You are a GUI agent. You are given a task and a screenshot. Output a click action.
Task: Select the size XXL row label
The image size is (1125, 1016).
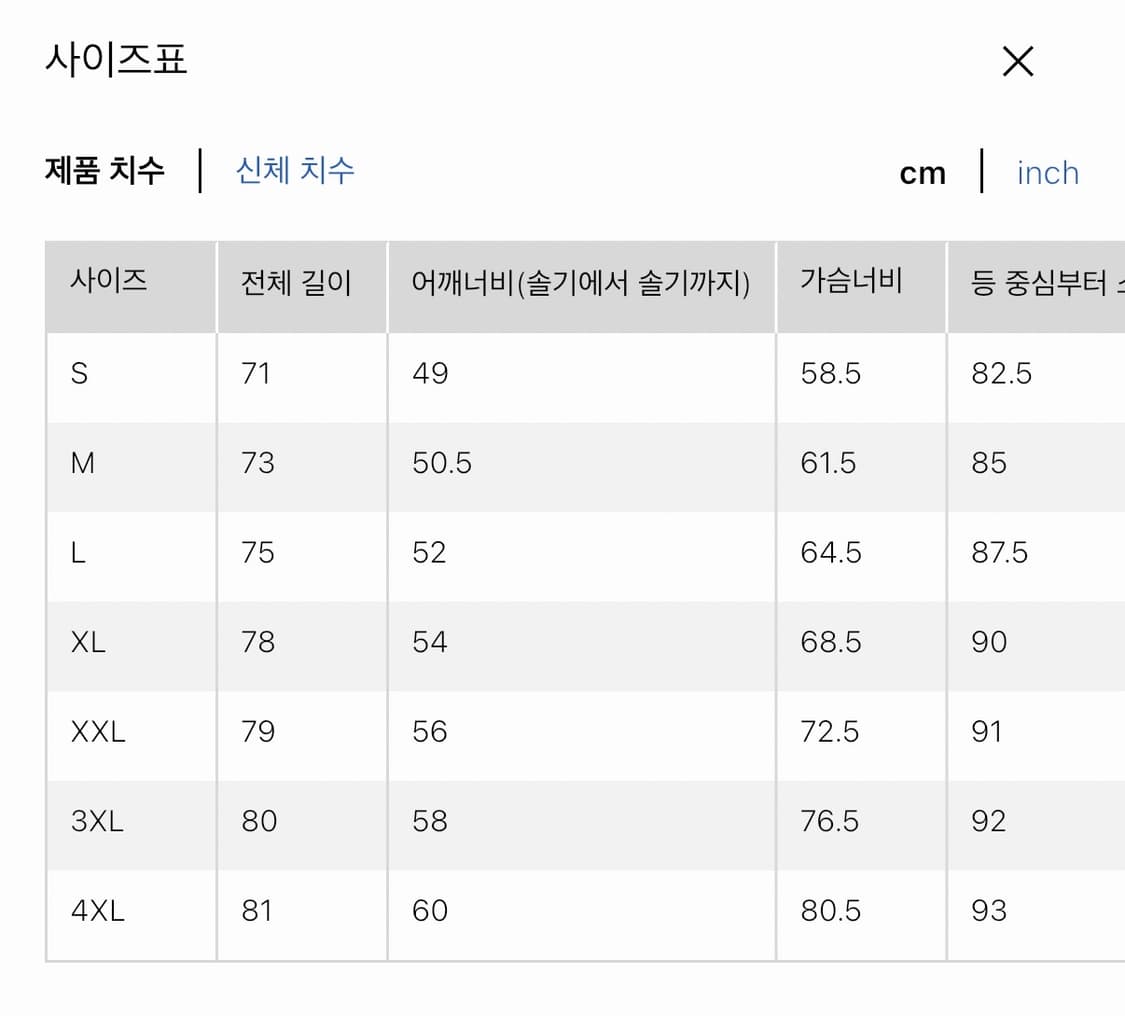(x=95, y=732)
